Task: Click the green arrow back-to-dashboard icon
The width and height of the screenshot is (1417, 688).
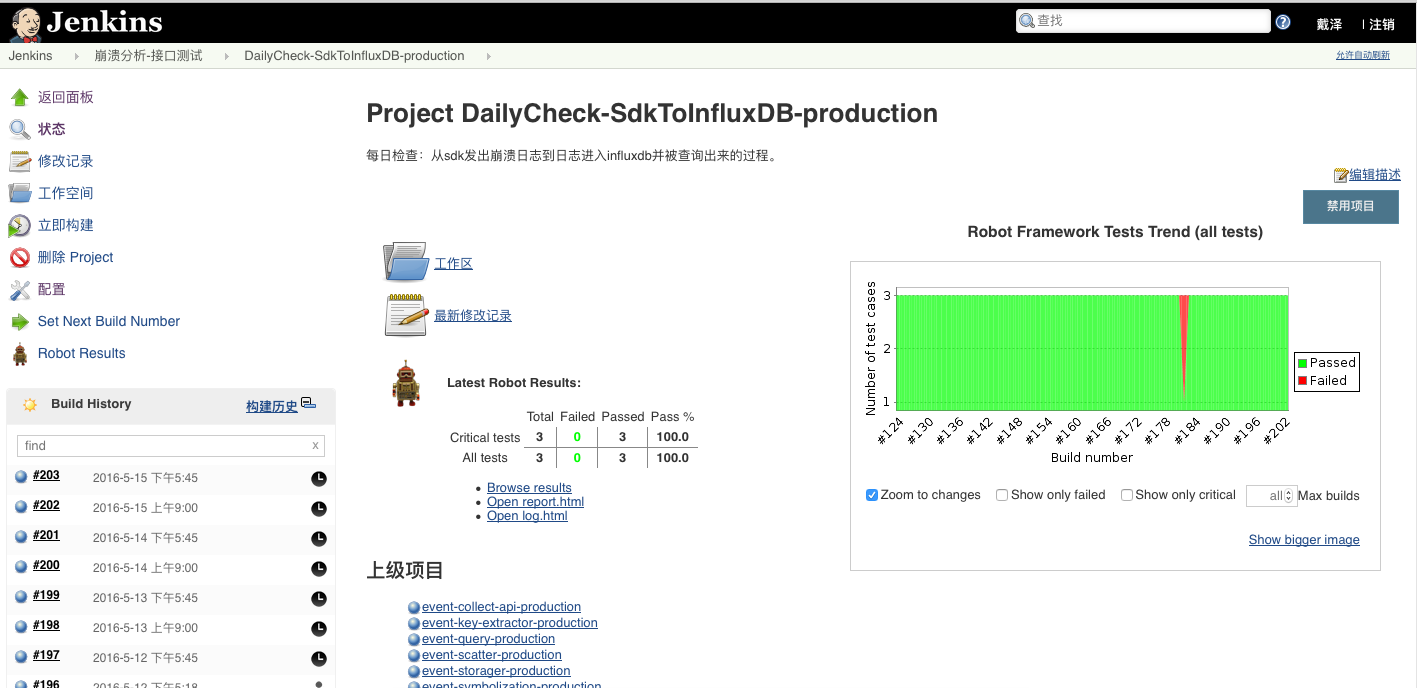Action: click(x=19, y=97)
